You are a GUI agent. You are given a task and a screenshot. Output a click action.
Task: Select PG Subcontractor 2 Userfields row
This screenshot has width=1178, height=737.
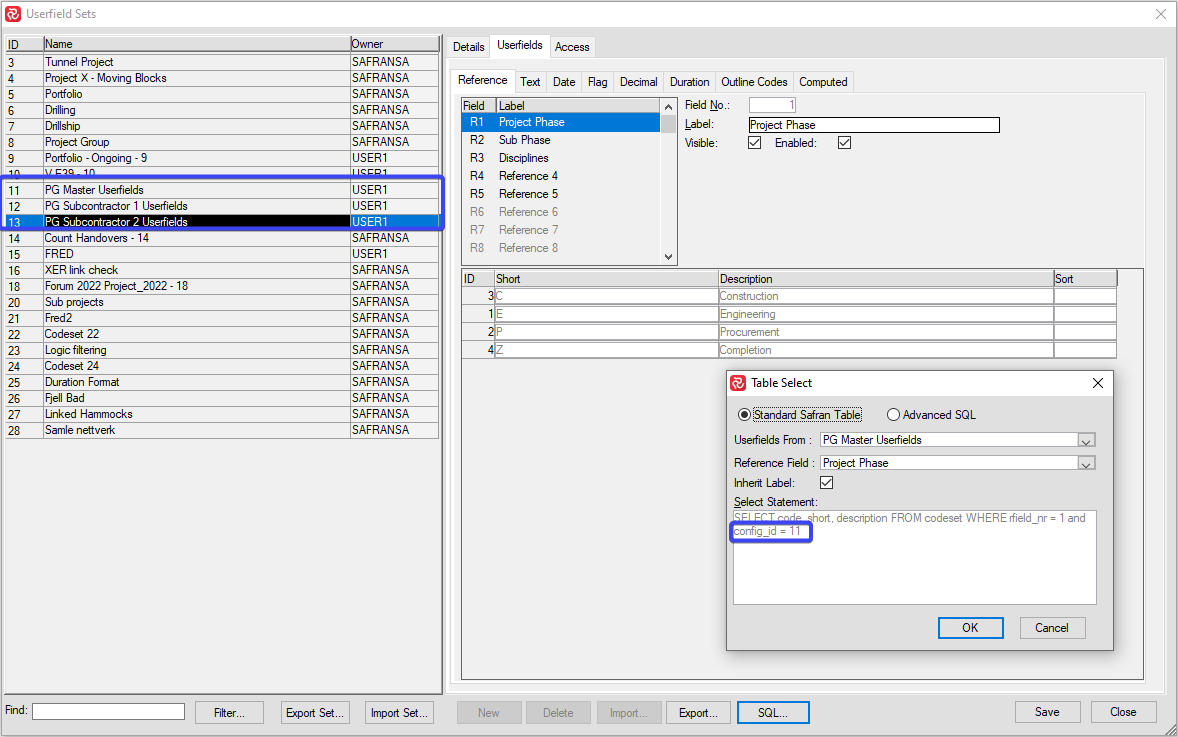222,222
